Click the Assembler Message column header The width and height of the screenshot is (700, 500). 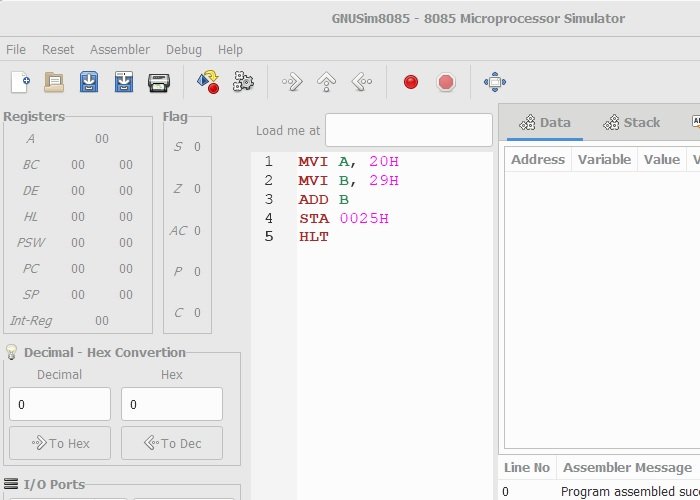point(627,468)
